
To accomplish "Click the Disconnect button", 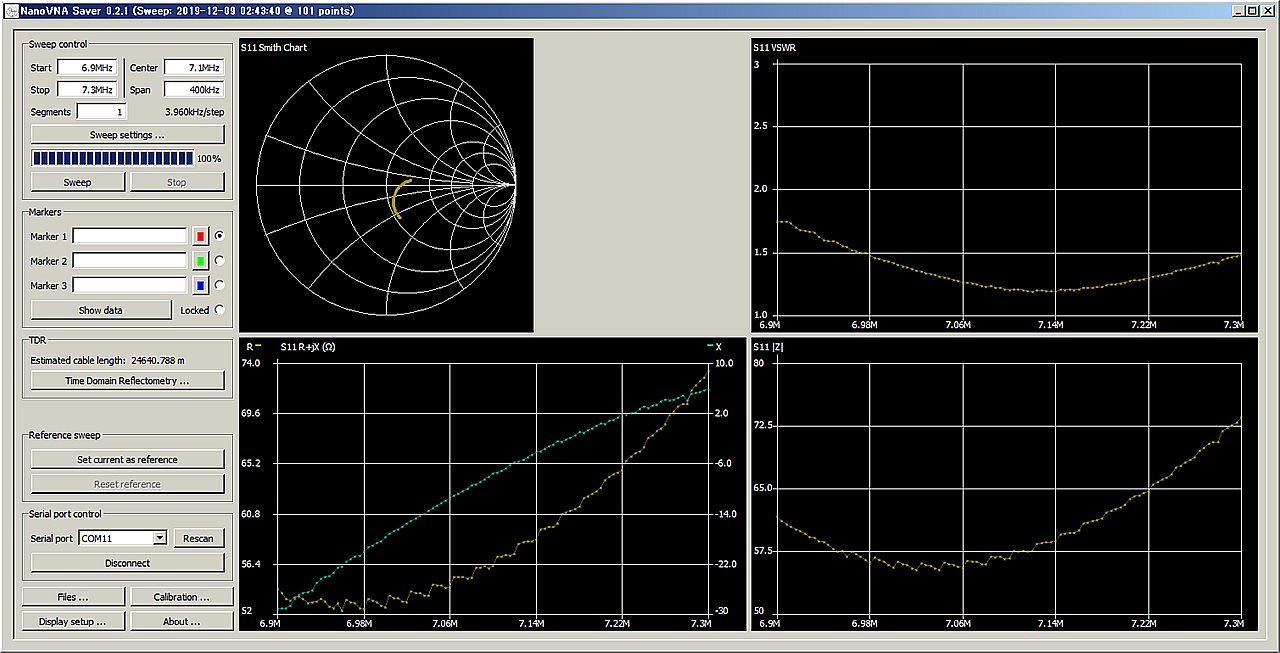I will click(128, 563).
